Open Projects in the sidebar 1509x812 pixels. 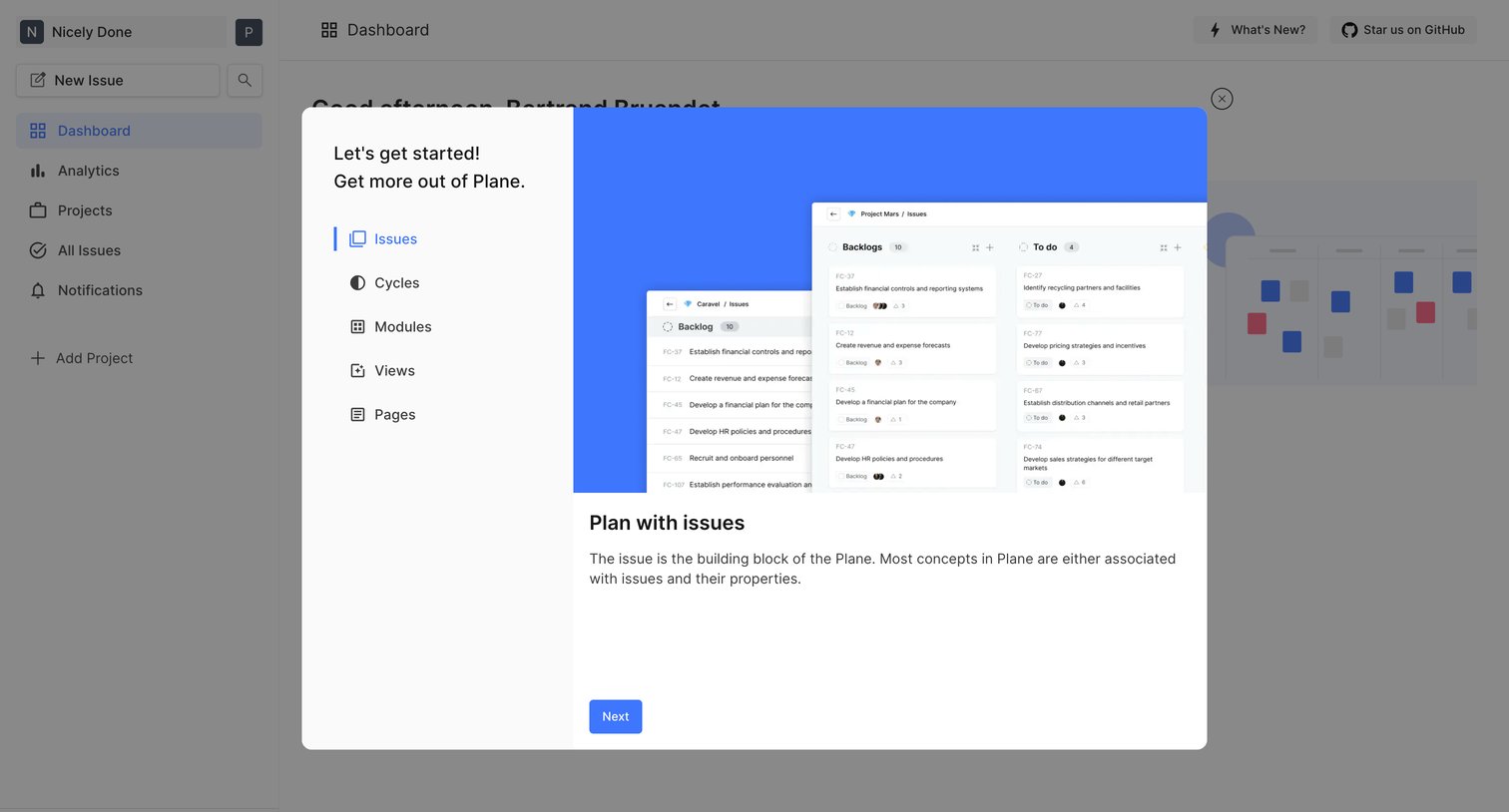click(139, 210)
